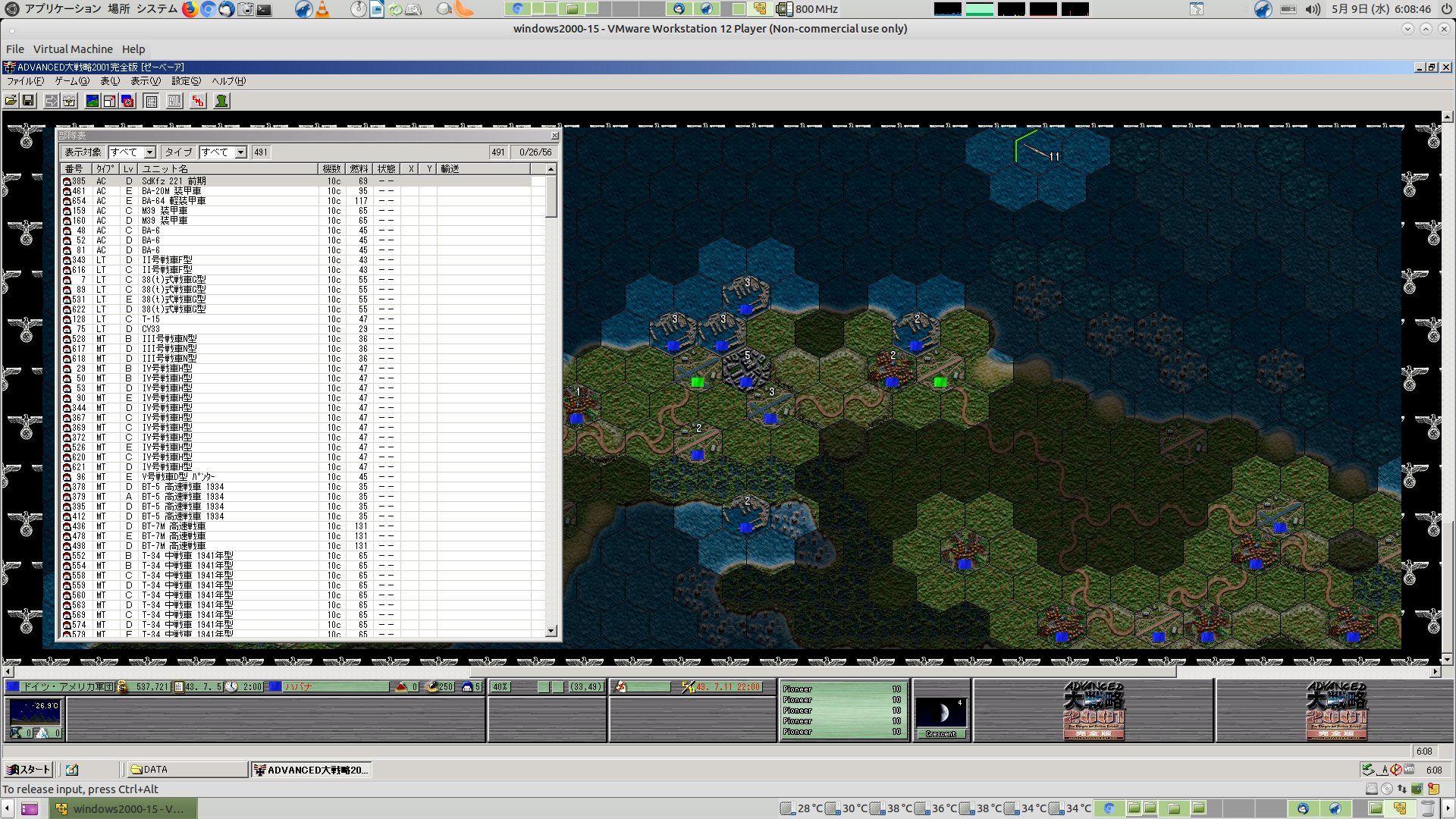Screen dimensions: 1456x819
Task: Open the 場所 places menu
Action: [118, 9]
